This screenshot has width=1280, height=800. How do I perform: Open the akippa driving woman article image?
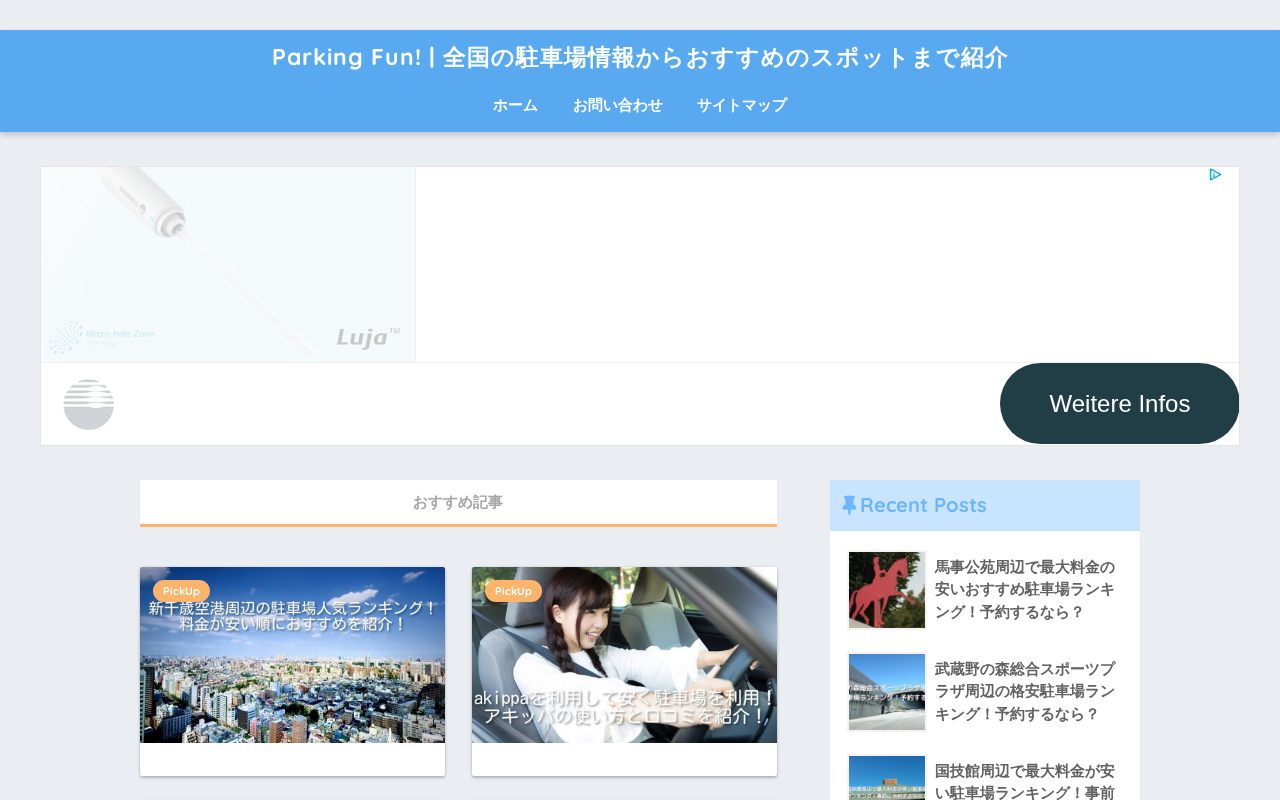[x=624, y=655]
